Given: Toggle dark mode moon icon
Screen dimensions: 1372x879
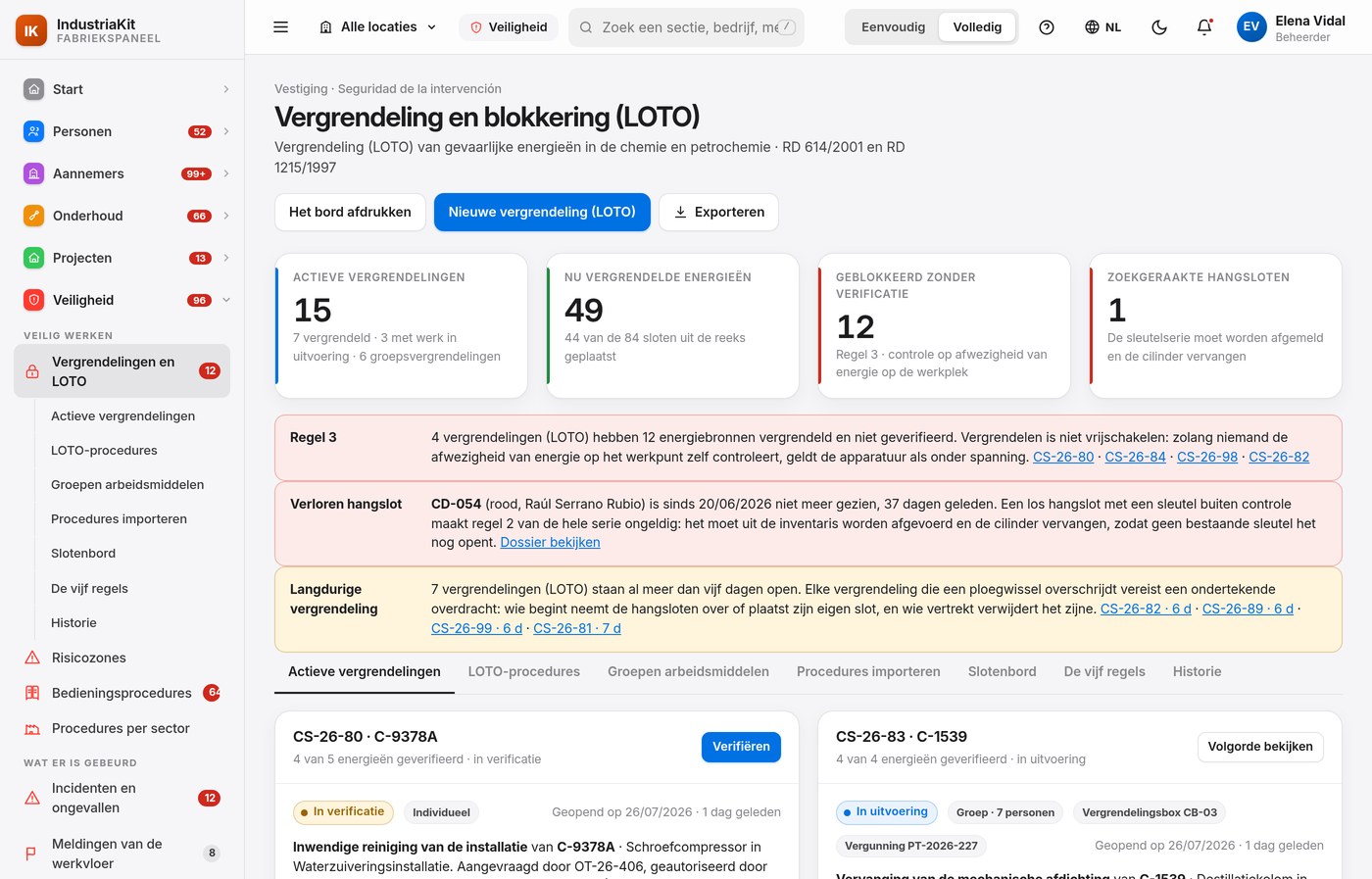Looking at the screenshot, I should pos(1159,27).
